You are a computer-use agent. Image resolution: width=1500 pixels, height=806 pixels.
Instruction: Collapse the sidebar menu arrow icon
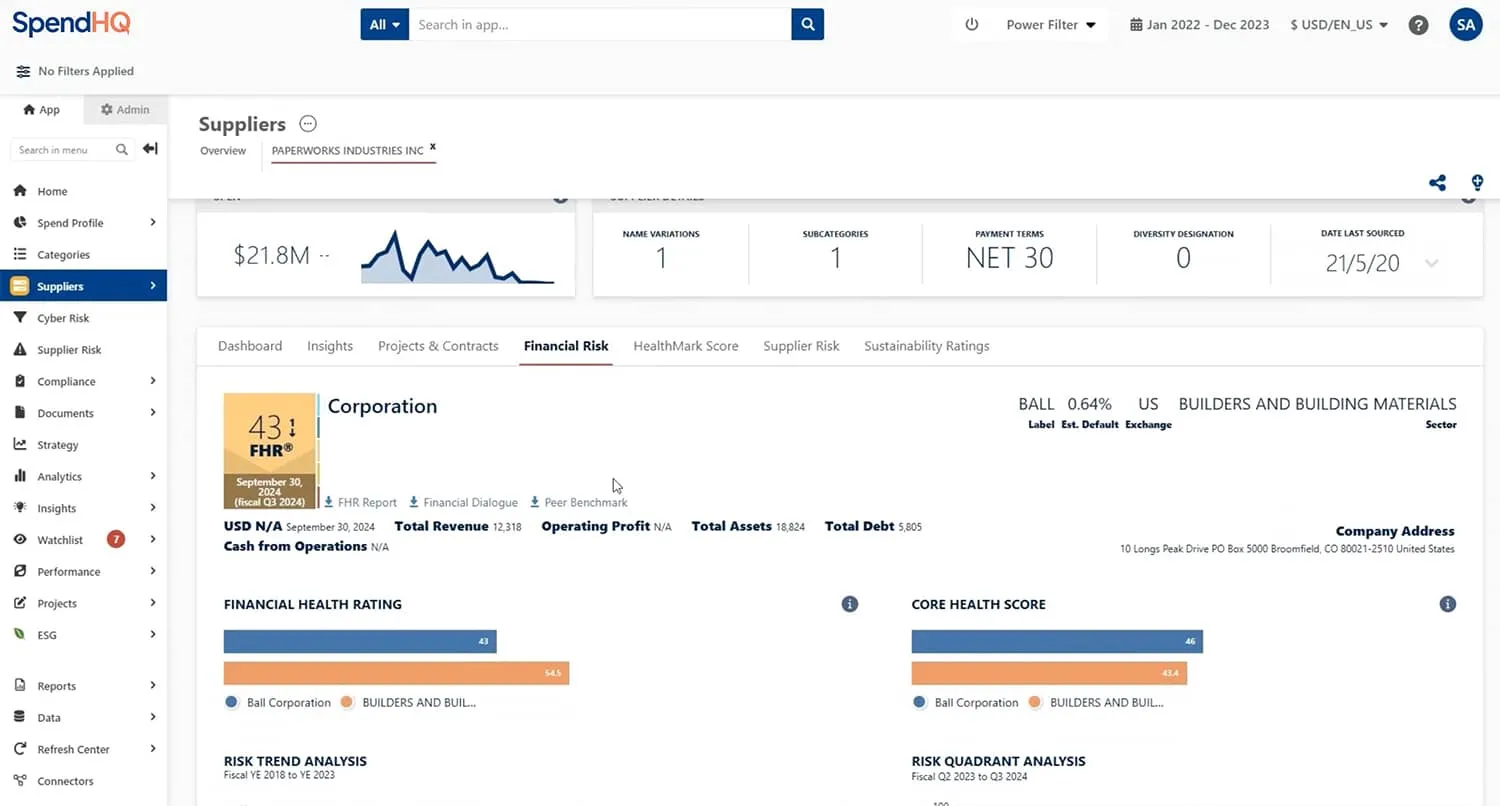click(150, 149)
